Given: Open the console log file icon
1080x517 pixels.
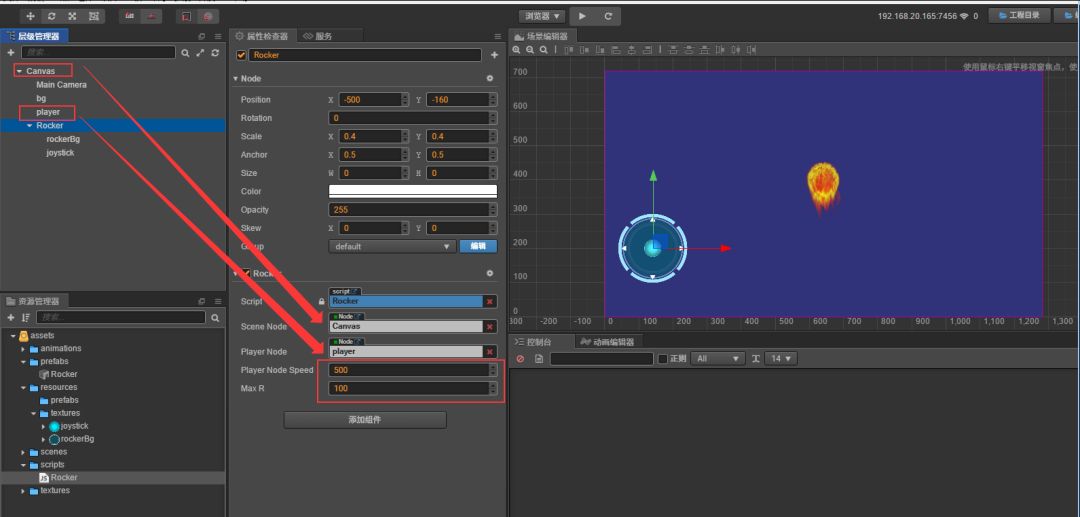Looking at the screenshot, I should tap(539, 359).
